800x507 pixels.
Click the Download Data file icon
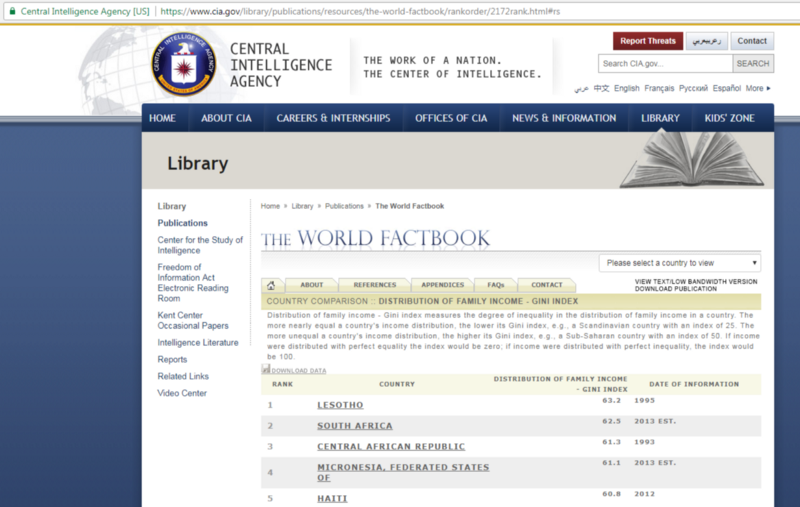point(266,370)
